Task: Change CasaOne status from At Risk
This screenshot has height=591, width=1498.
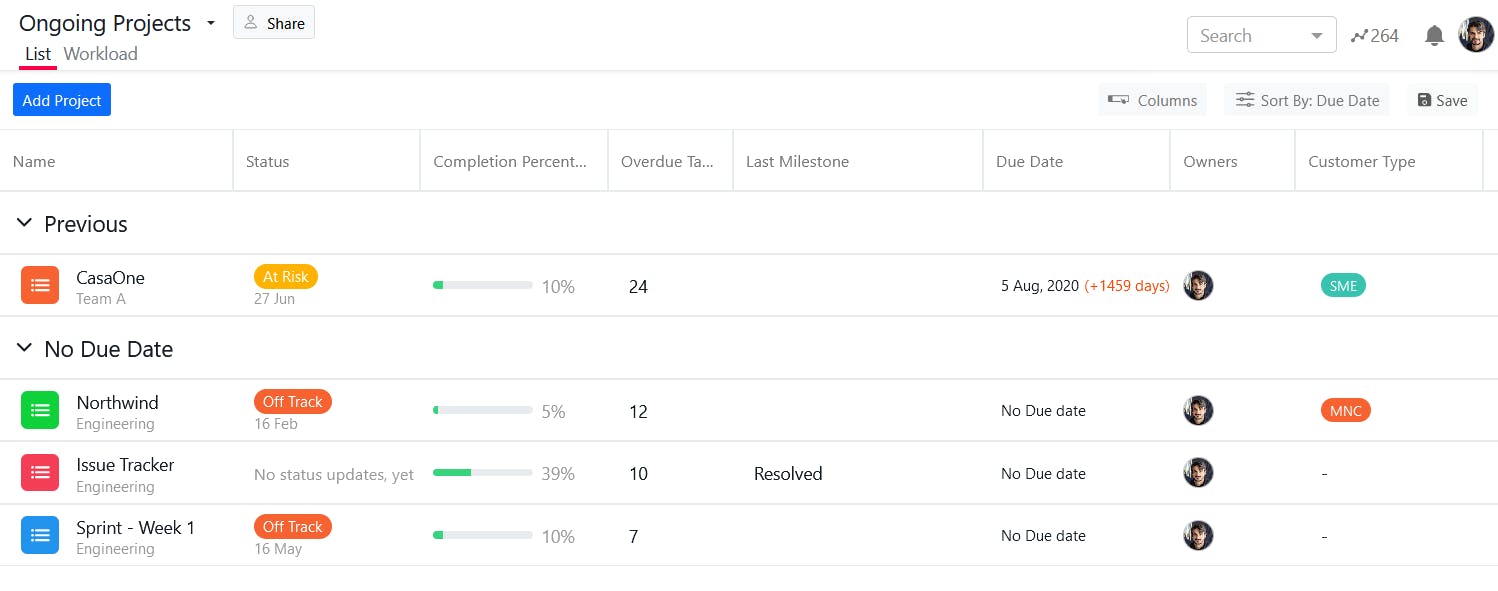Action: coord(286,276)
